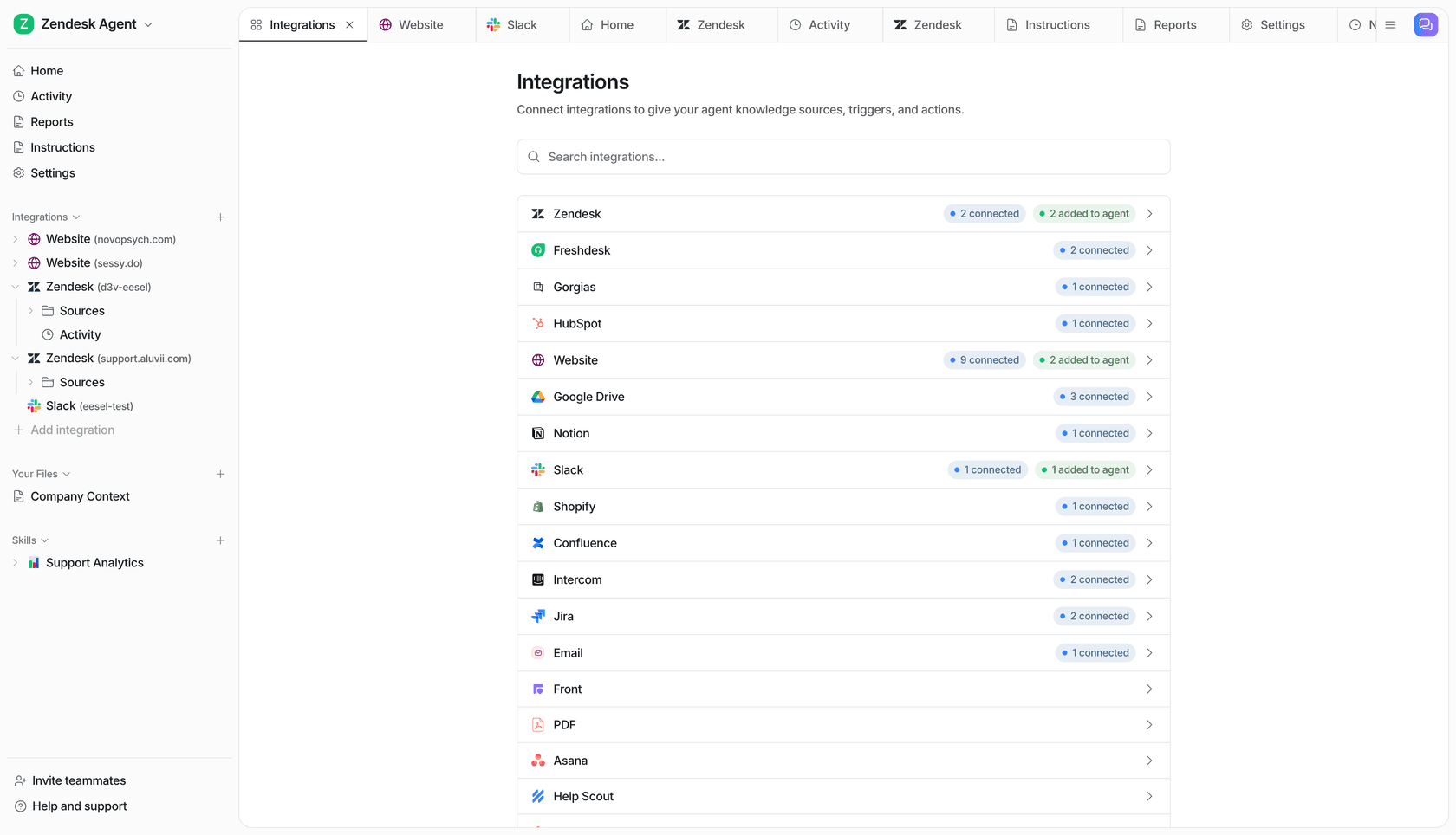Click plus icon next to Skills section
Viewport: 1456px width, 835px height.
[x=220, y=540]
